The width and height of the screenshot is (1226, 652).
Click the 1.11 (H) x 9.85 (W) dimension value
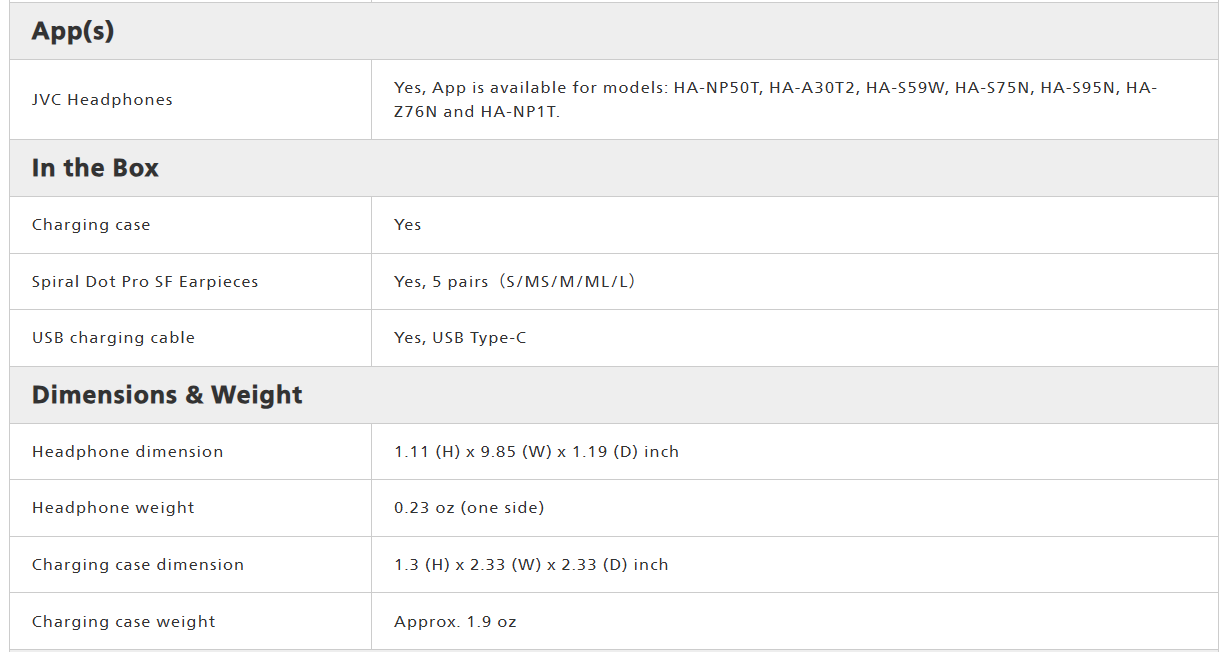coord(536,452)
